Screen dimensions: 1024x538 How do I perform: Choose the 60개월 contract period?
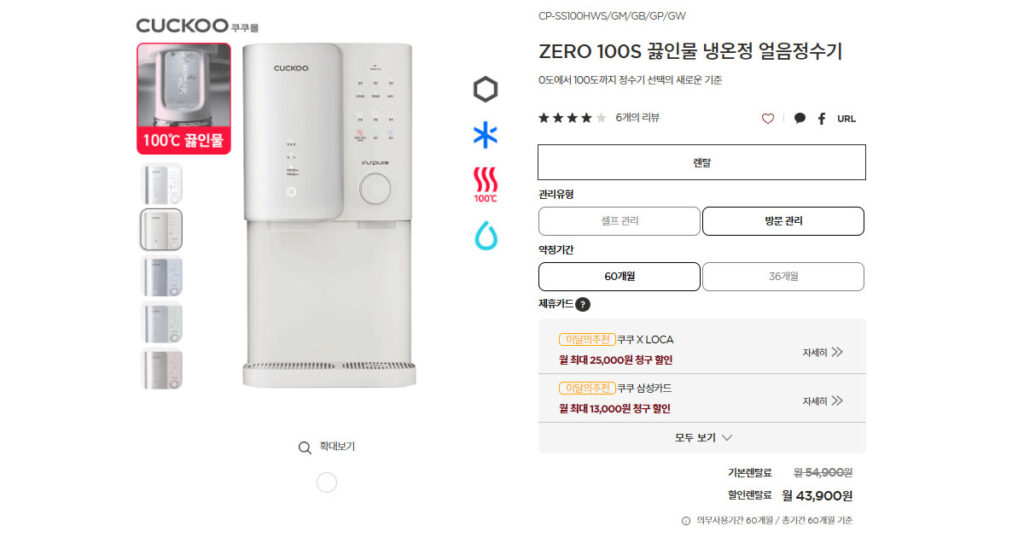click(x=619, y=277)
